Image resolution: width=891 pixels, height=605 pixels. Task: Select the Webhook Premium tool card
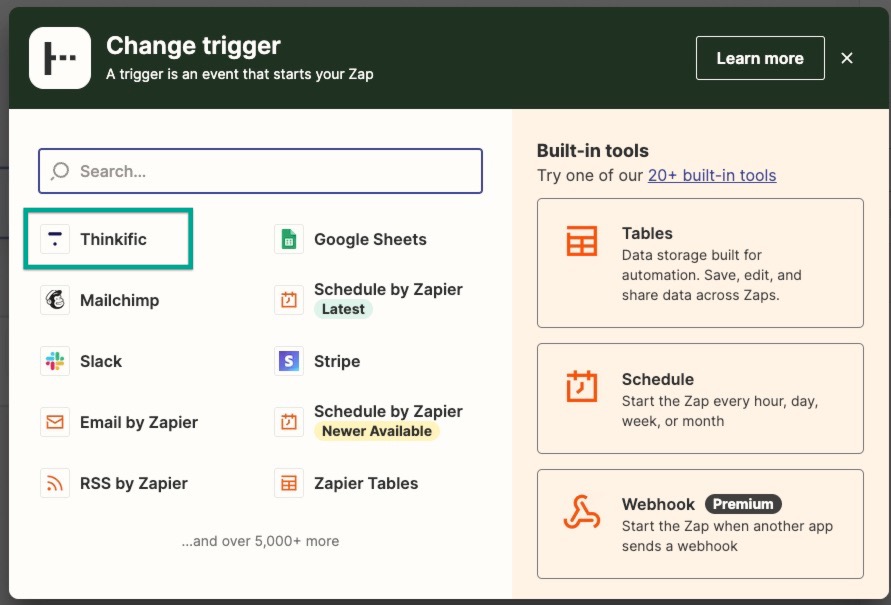(x=699, y=524)
